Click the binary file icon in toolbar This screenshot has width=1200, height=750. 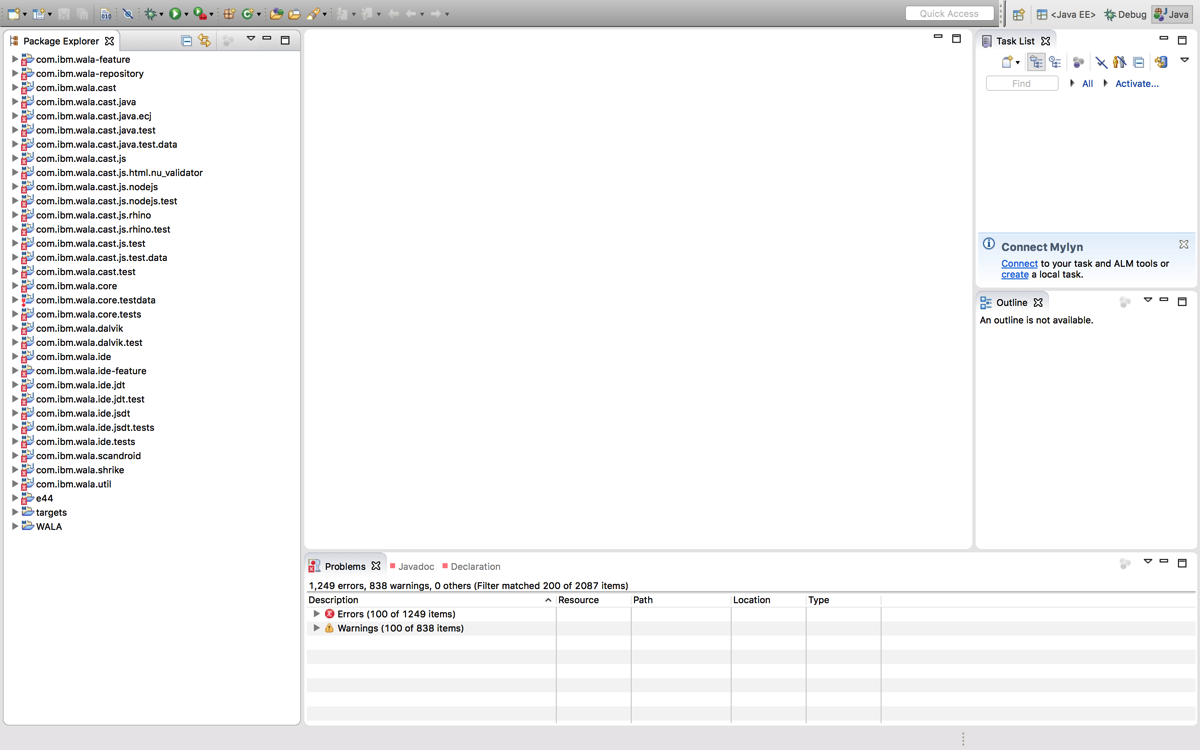(x=105, y=14)
